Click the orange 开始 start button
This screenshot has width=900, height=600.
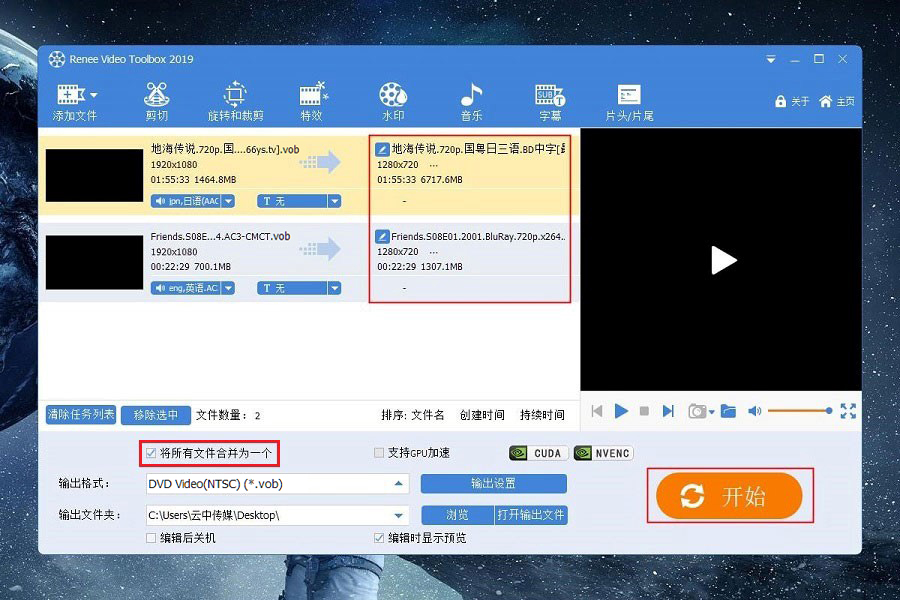729,496
